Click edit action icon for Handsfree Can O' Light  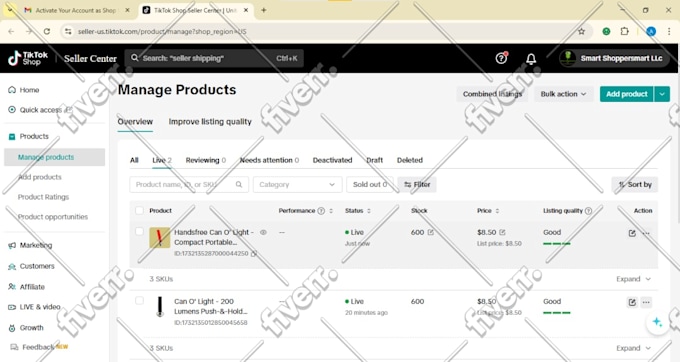pyautogui.click(x=632, y=233)
